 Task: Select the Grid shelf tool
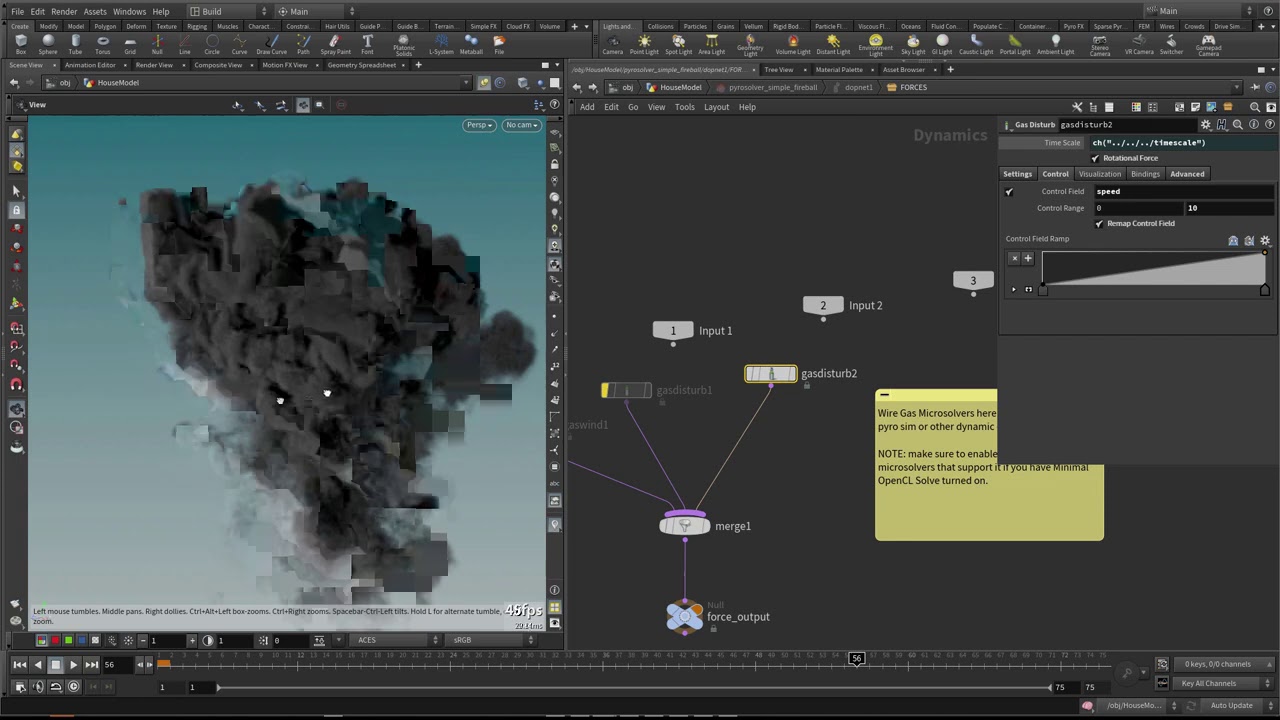130,45
